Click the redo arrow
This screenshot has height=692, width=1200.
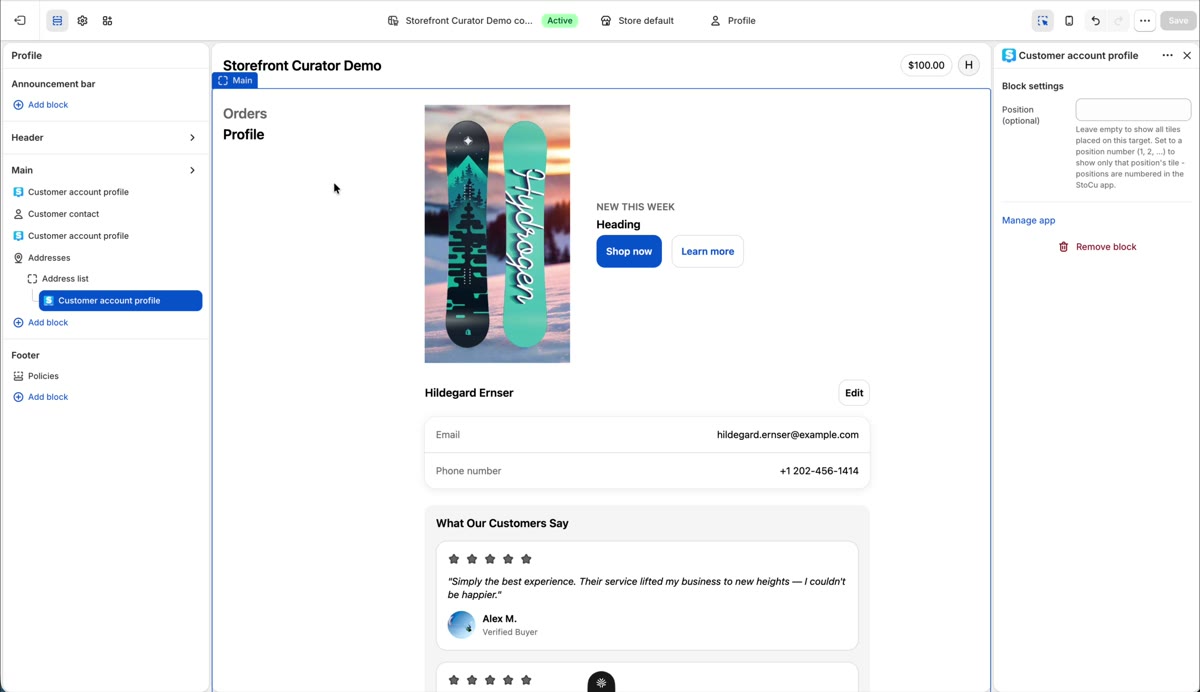click(1119, 21)
